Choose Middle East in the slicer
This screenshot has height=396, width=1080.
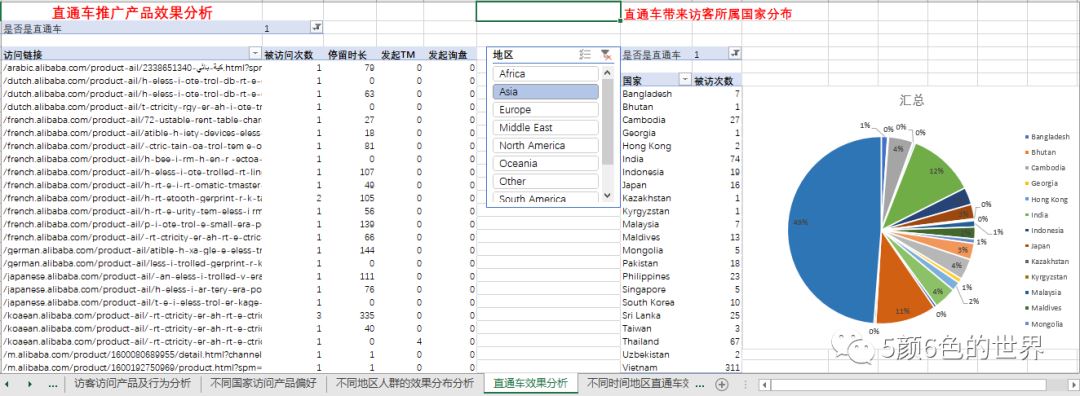(x=546, y=127)
